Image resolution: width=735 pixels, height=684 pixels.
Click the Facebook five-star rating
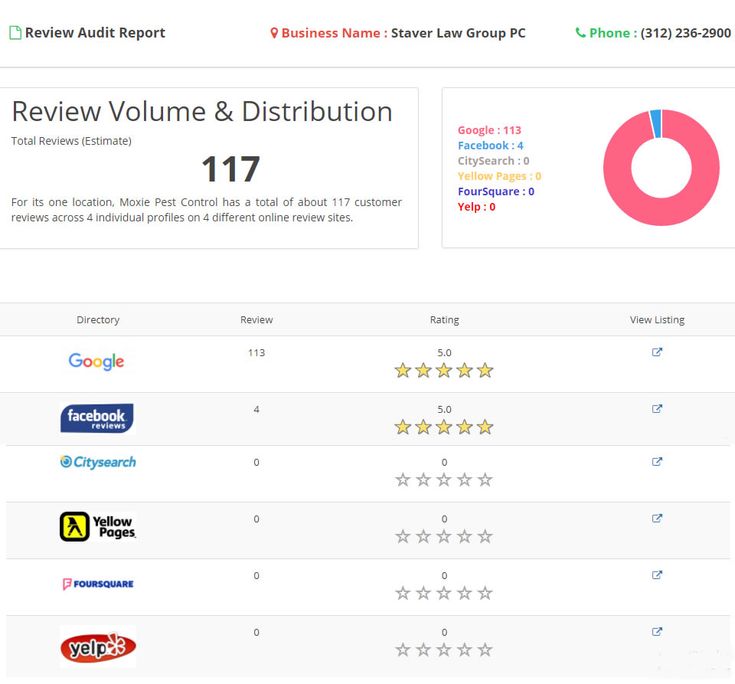pyautogui.click(x=444, y=427)
